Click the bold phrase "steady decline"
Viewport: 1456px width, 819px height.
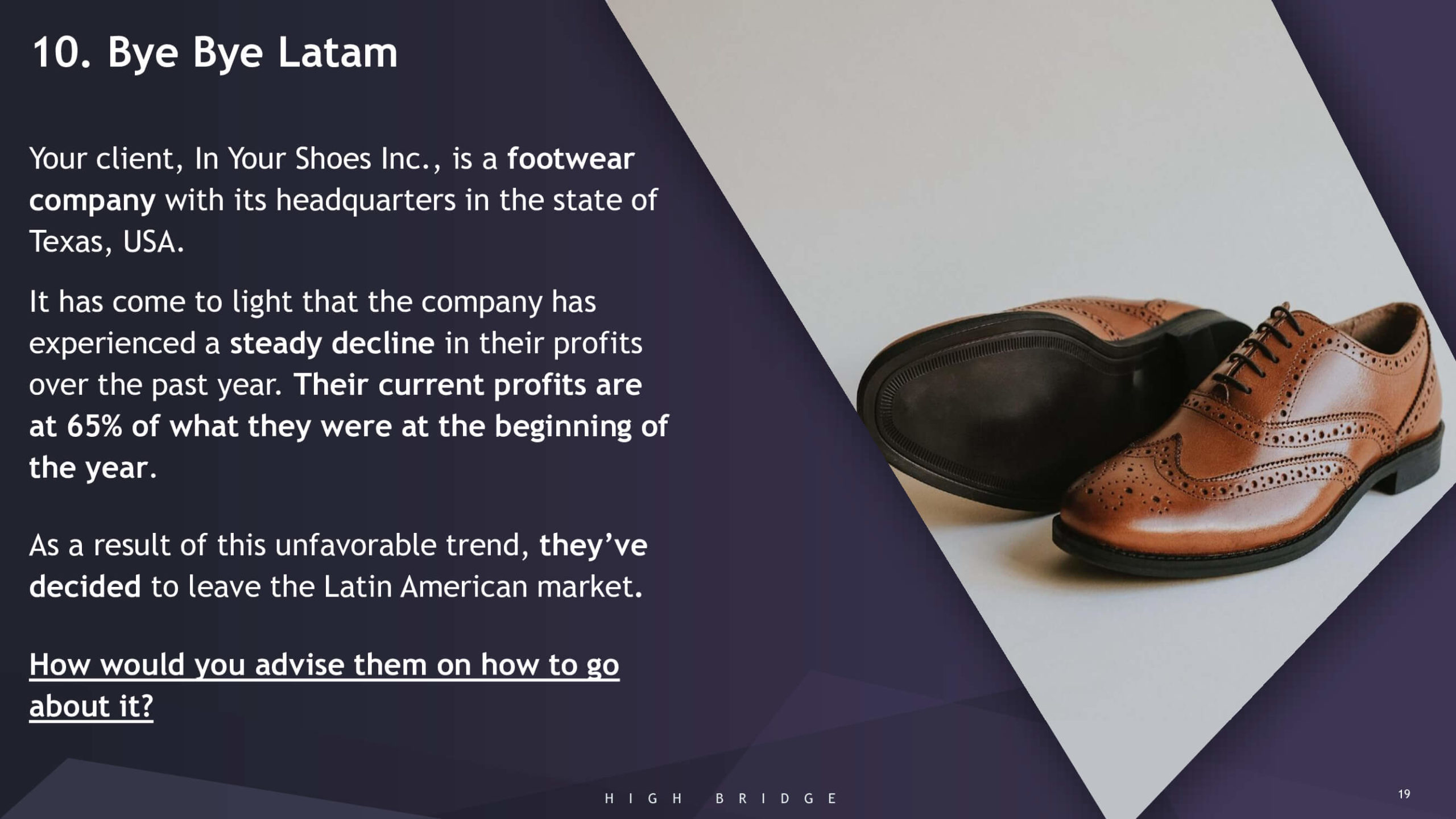[x=332, y=343]
